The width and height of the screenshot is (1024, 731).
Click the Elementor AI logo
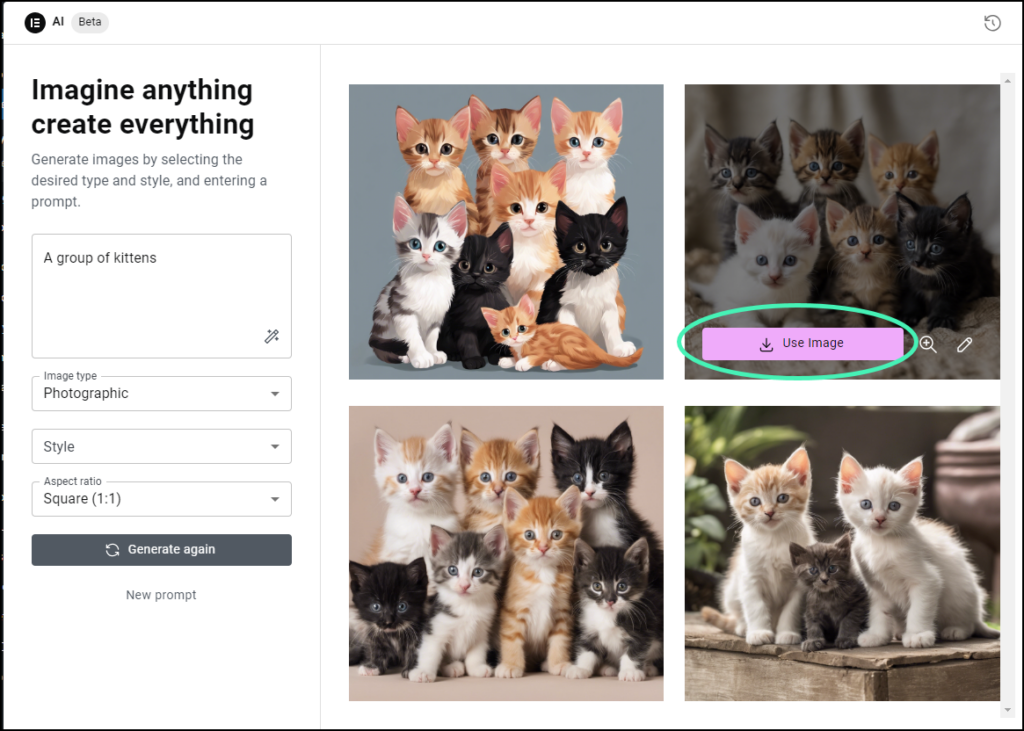pyautogui.click(x=36, y=22)
